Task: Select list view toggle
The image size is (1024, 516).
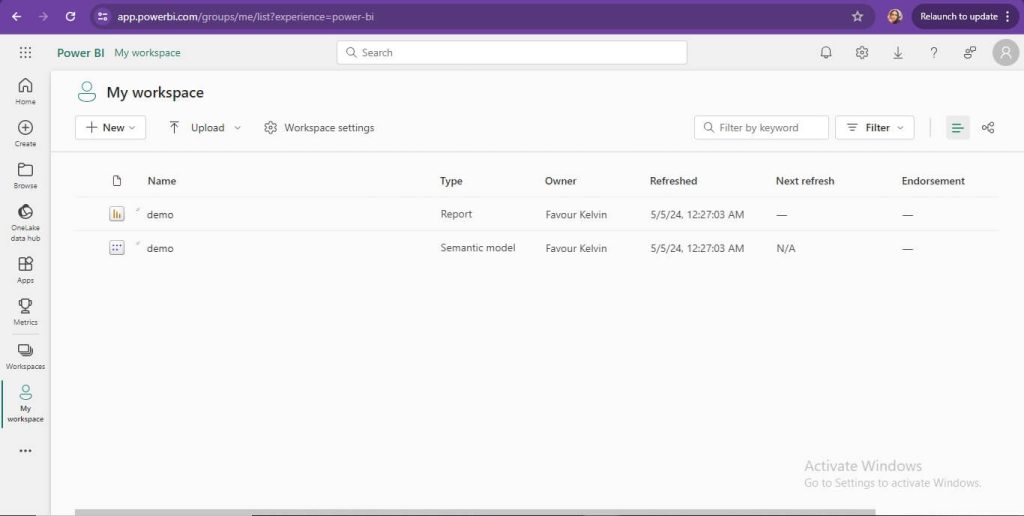Action: tap(958, 128)
